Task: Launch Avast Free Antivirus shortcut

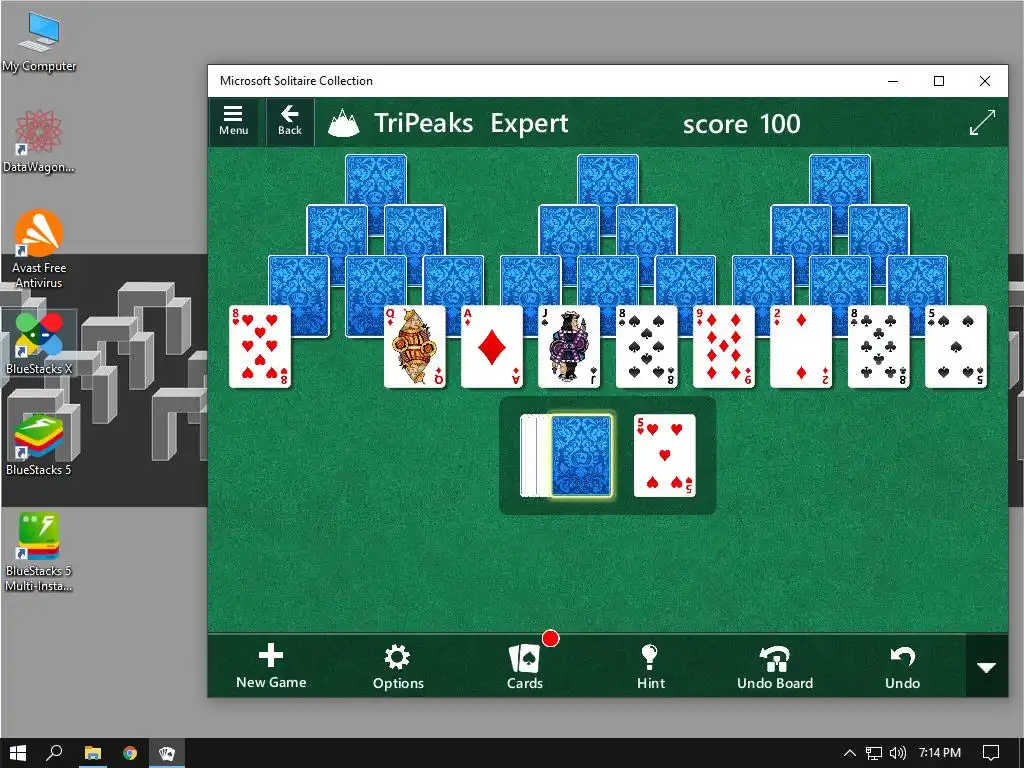Action: pyautogui.click(x=39, y=249)
